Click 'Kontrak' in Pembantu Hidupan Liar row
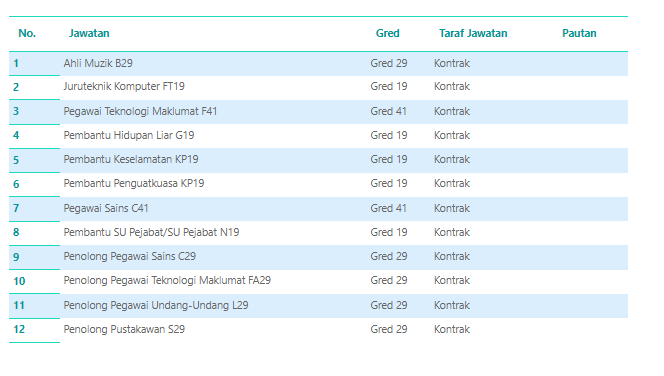Image resolution: width=664 pixels, height=376 pixels. 452,135
